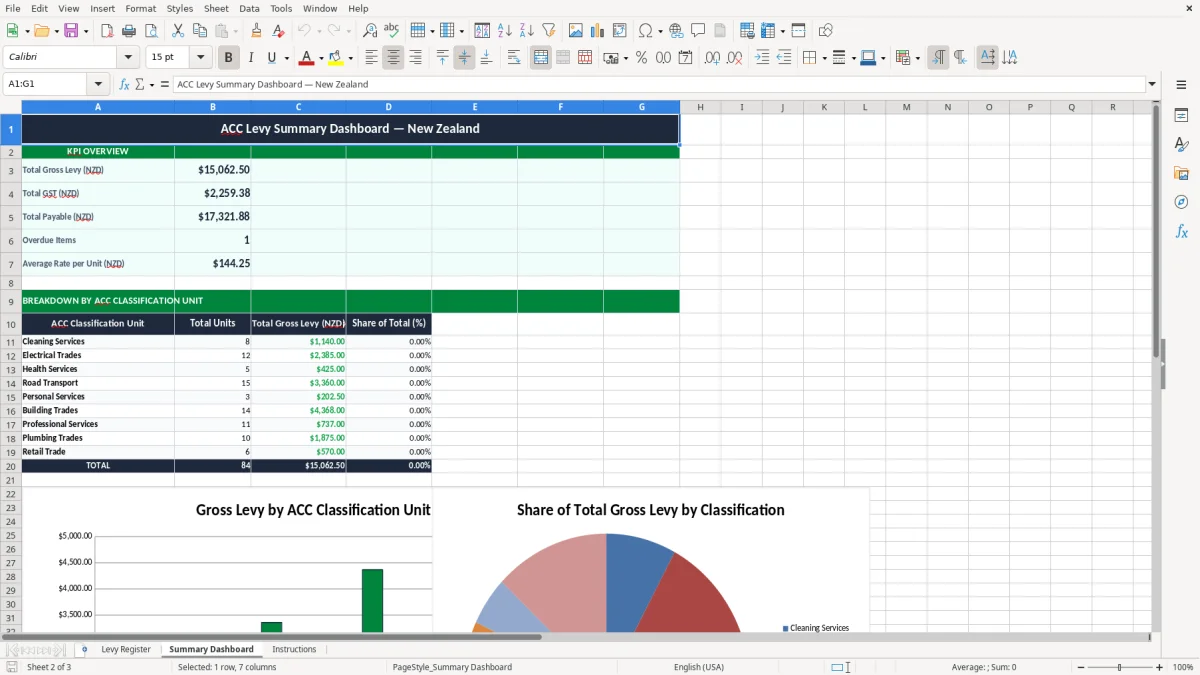
Task: Switch to the Instructions sheet tab
Action: pyautogui.click(x=294, y=650)
